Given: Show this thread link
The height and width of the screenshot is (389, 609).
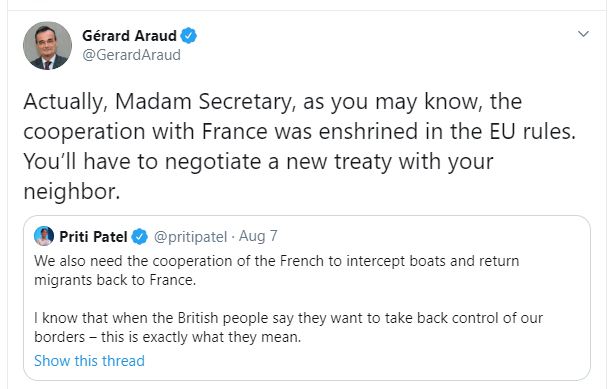Looking at the screenshot, I should tap(89, 361).
